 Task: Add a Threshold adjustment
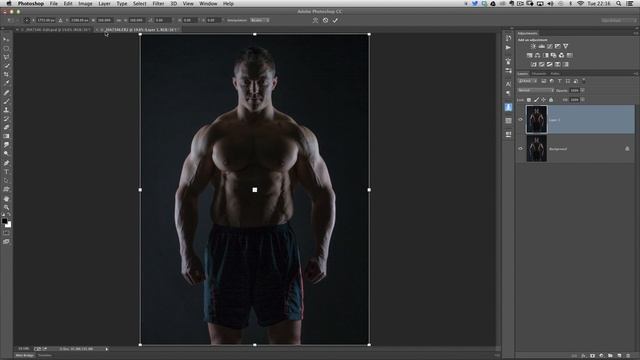549,64
